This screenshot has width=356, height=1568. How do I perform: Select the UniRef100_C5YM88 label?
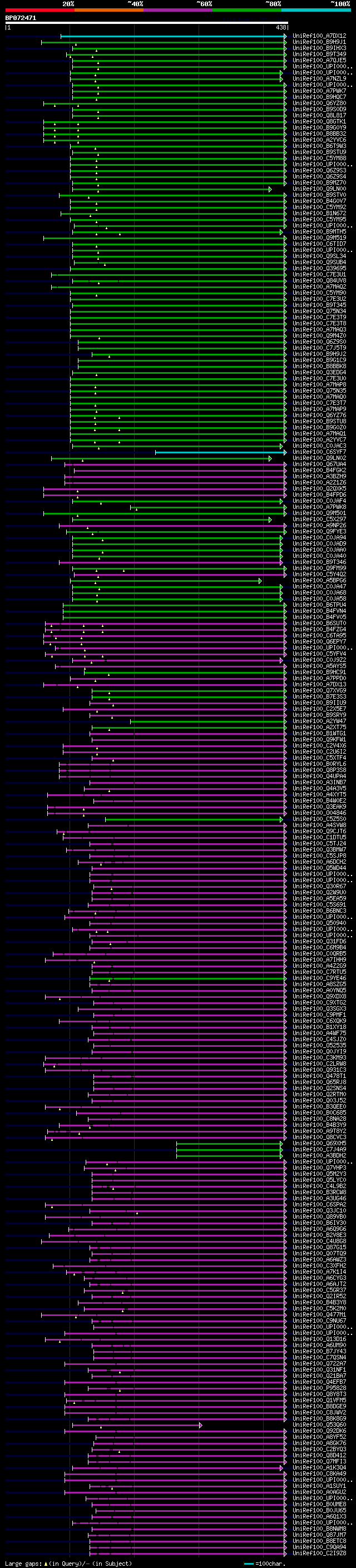(x=319, y=159)
